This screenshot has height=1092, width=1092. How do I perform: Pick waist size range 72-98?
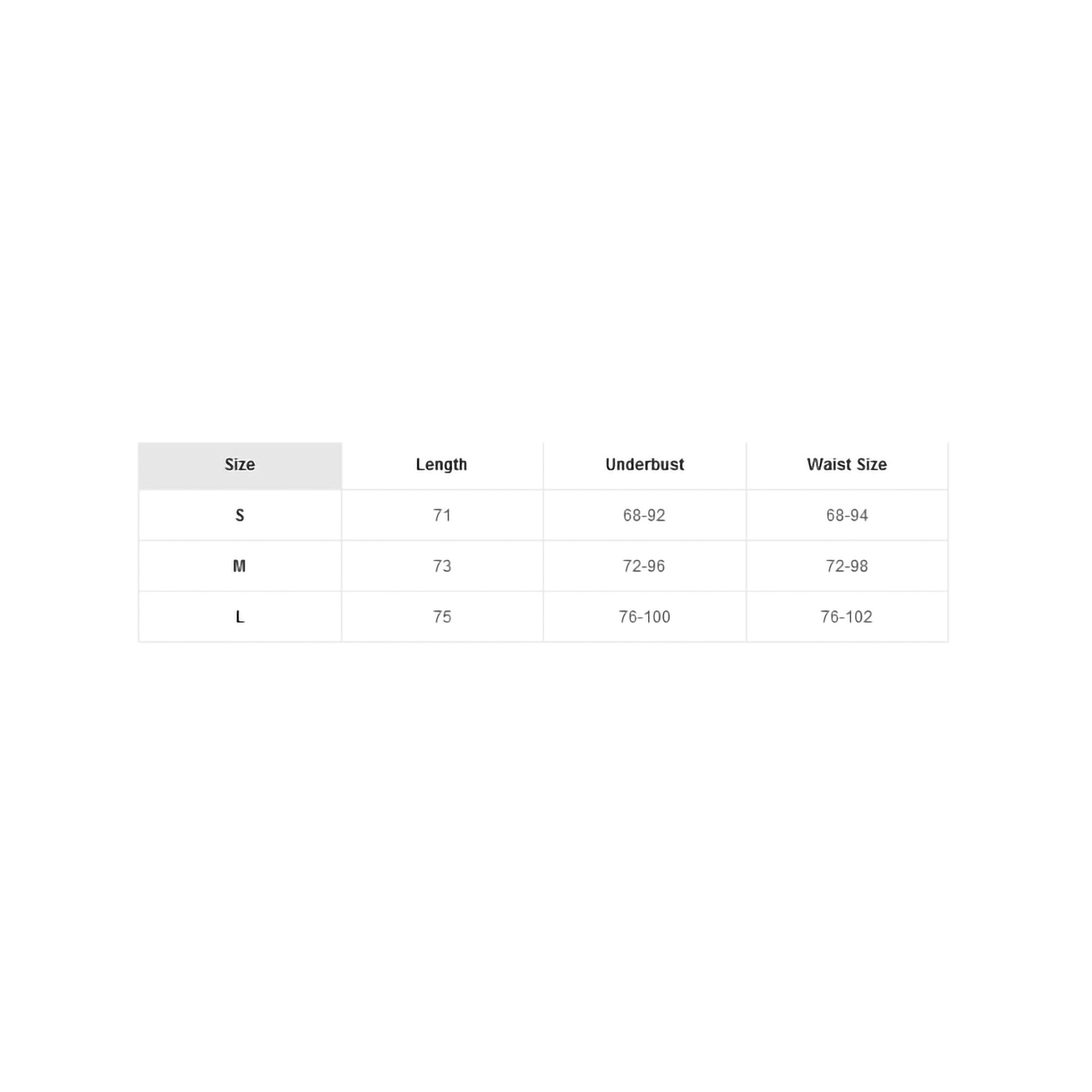pyautogui.click(x=847, y=566)
